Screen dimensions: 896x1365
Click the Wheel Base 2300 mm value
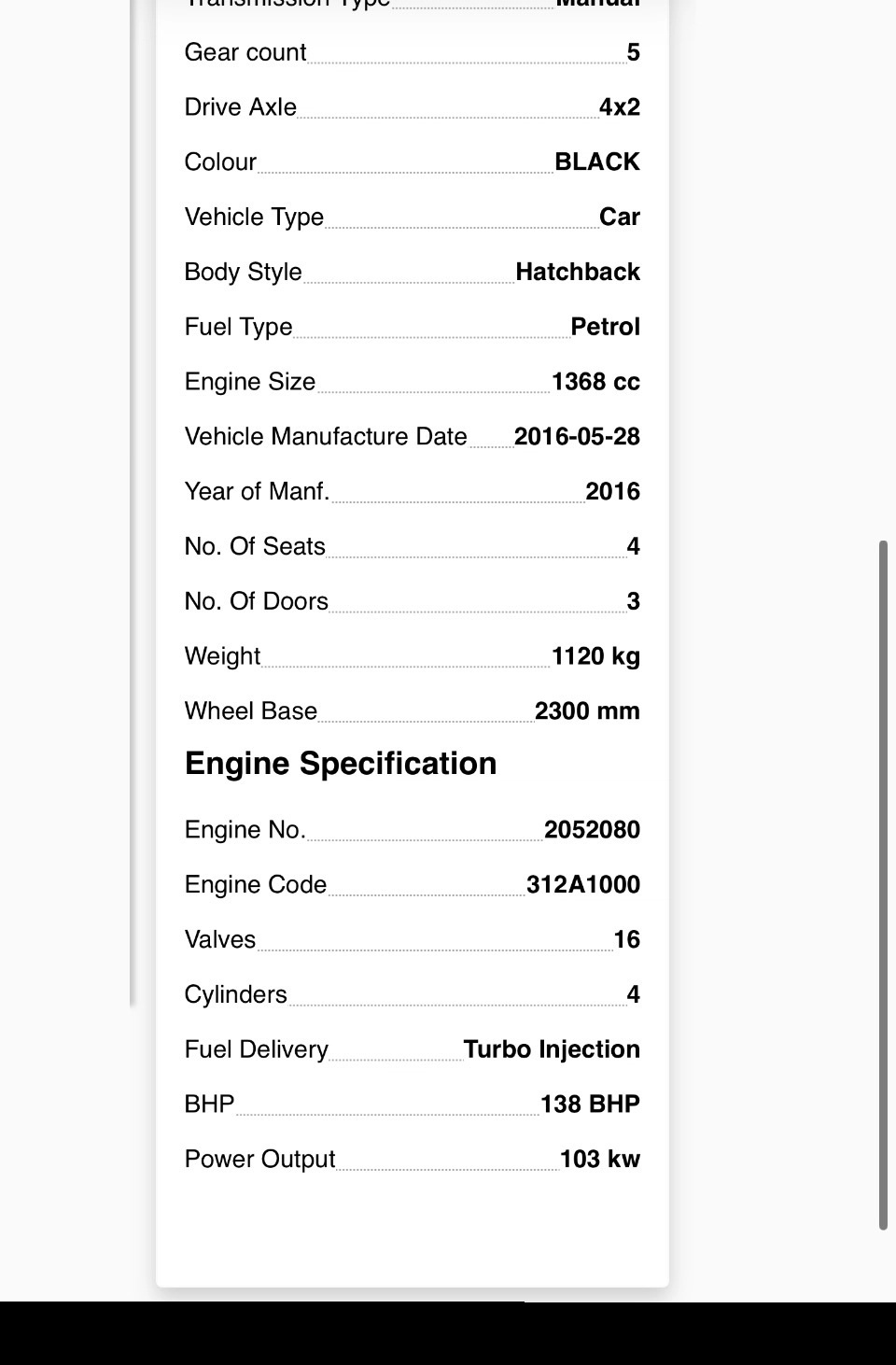(x=587, y=711)
